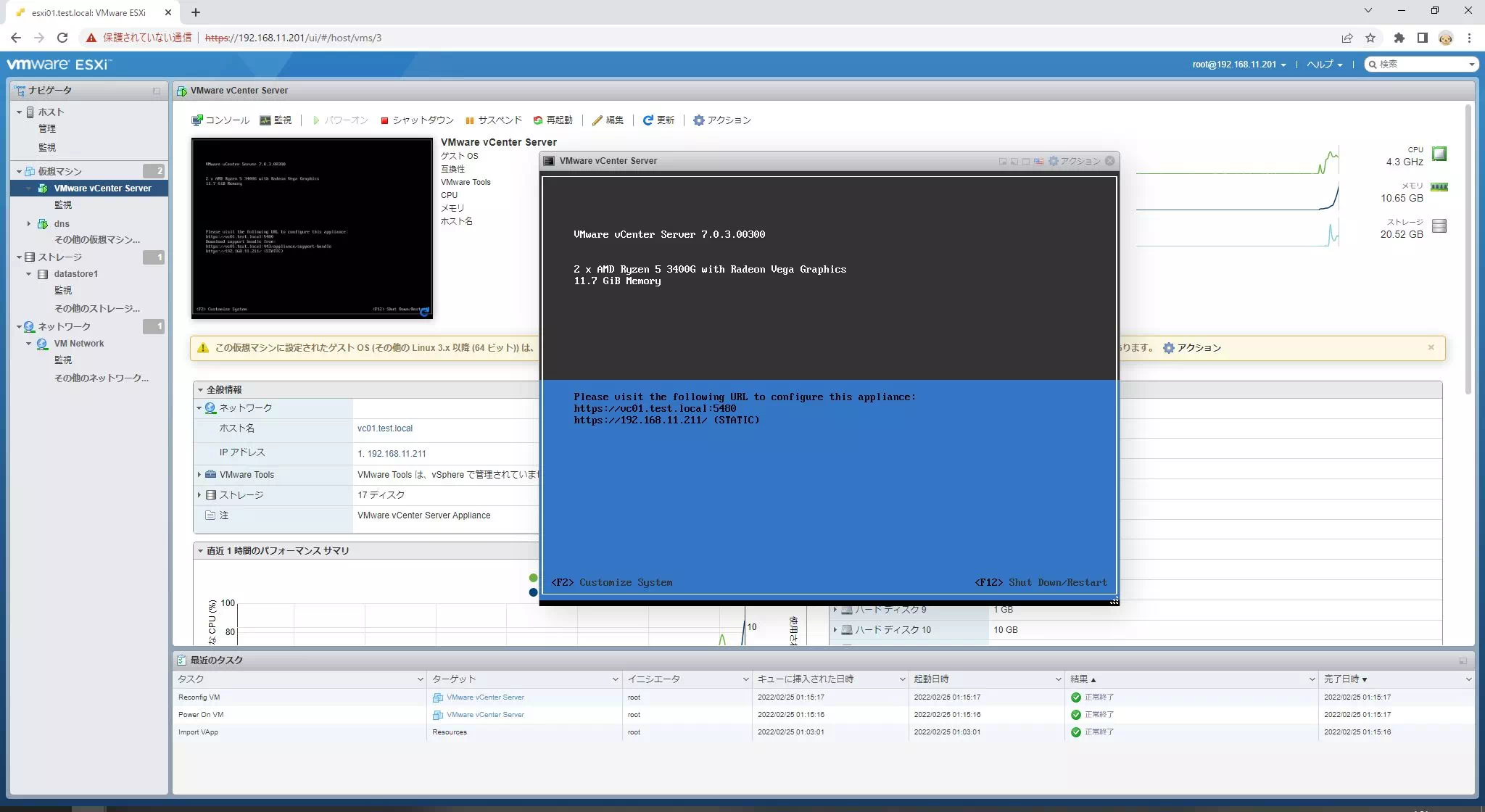Bookmark this page with star icon

tap(1370, 38)
